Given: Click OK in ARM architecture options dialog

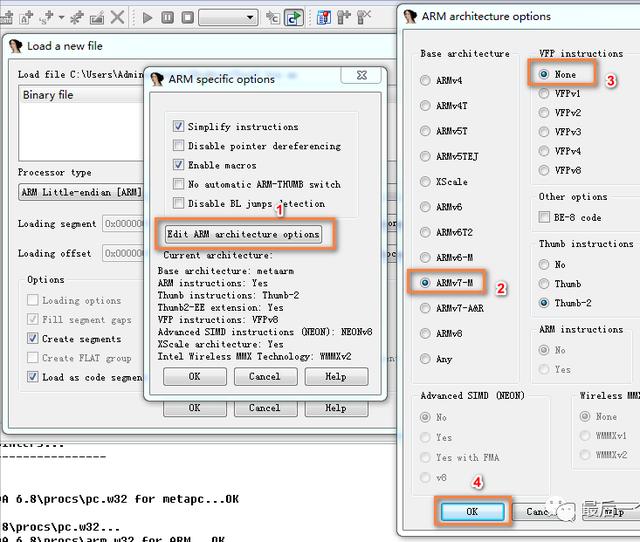Looking at the screenshot, I should (472, 511).
